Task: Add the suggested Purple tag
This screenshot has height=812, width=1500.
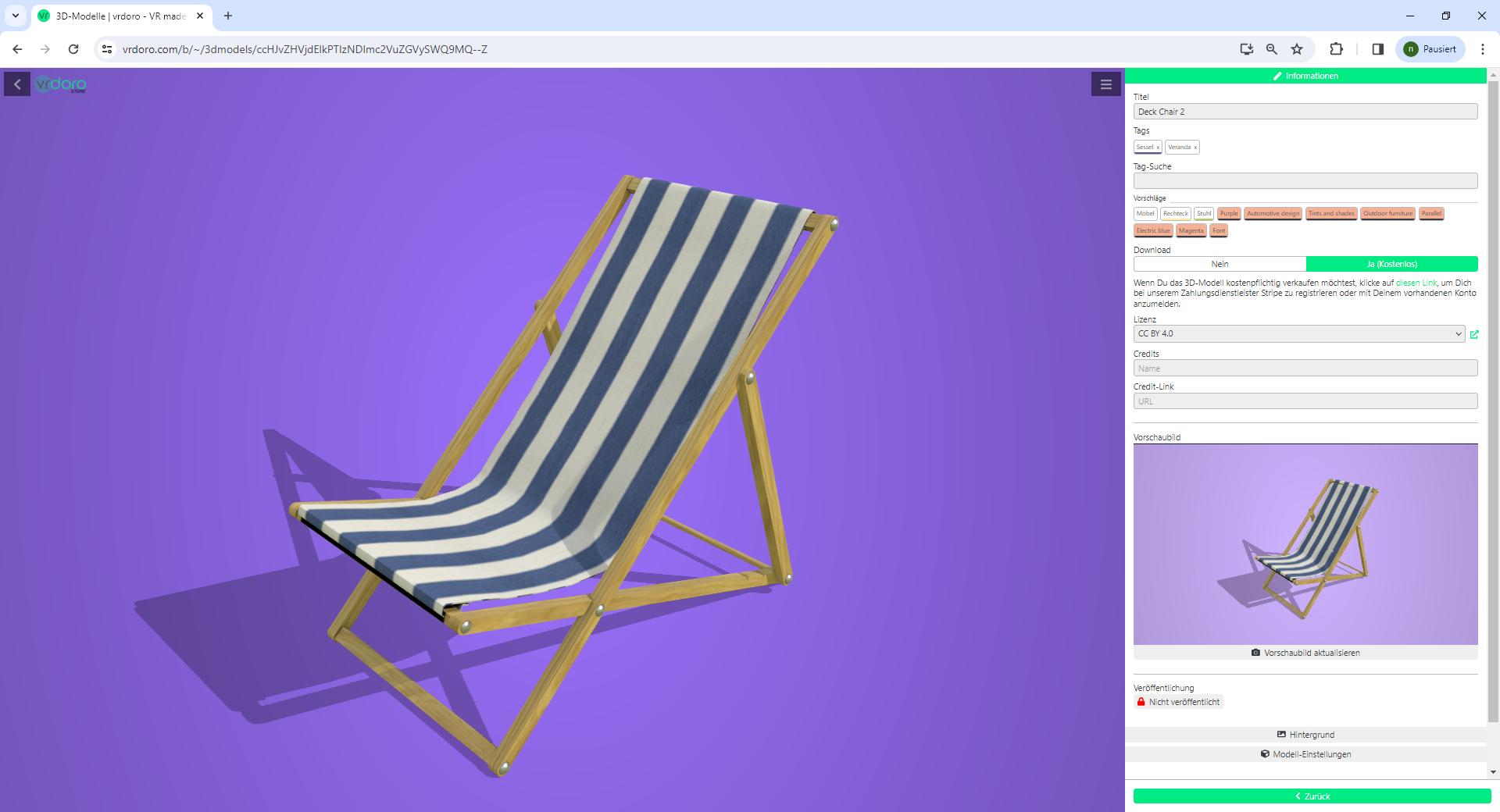Action: click(x=1229, y=214)
